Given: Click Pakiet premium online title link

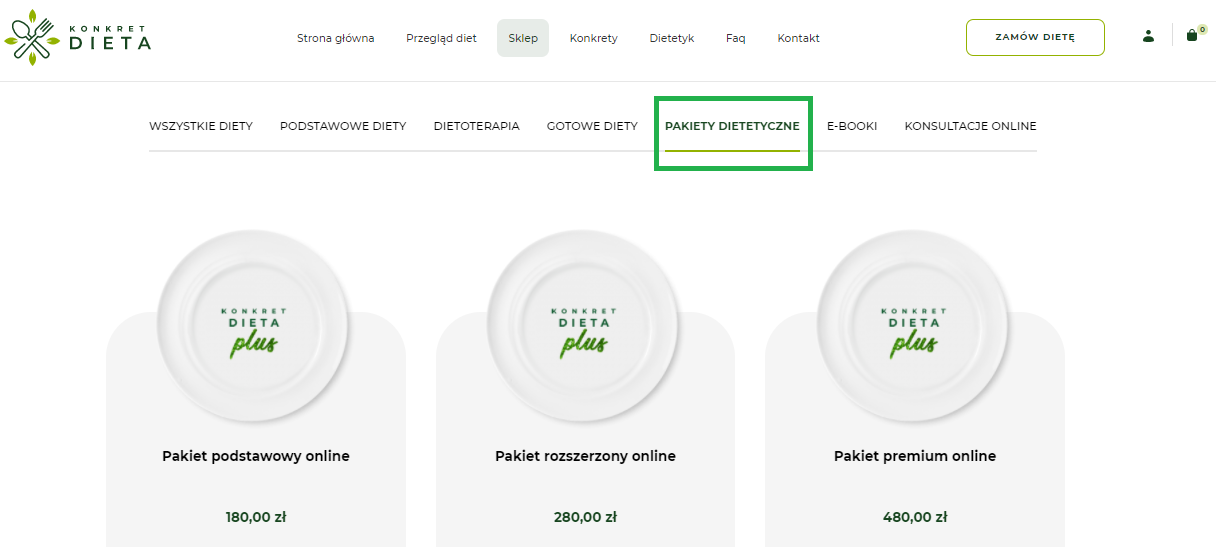Looking at the screenshot, I should click(x=915, y=456).
